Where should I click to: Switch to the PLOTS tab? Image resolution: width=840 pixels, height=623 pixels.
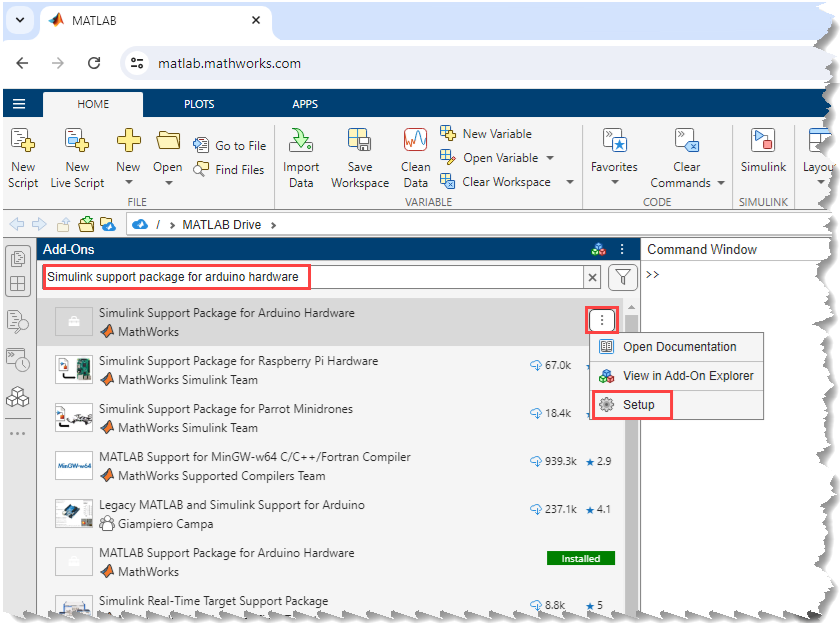point(199,104)
